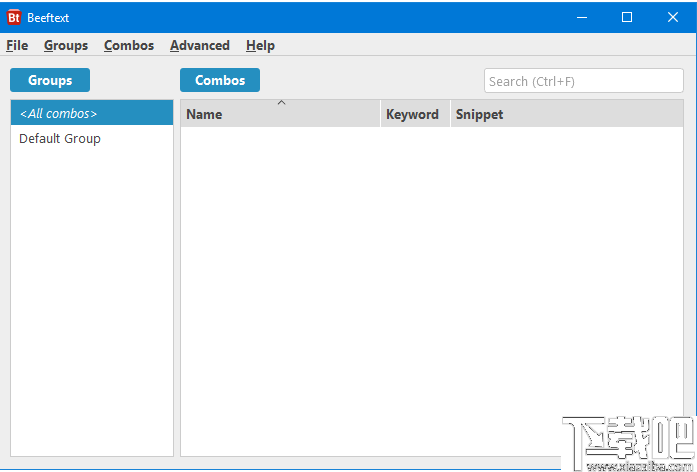Open the Combos menu in menu bar
Viewport: 697px width, 472px height.
(129, 45)
